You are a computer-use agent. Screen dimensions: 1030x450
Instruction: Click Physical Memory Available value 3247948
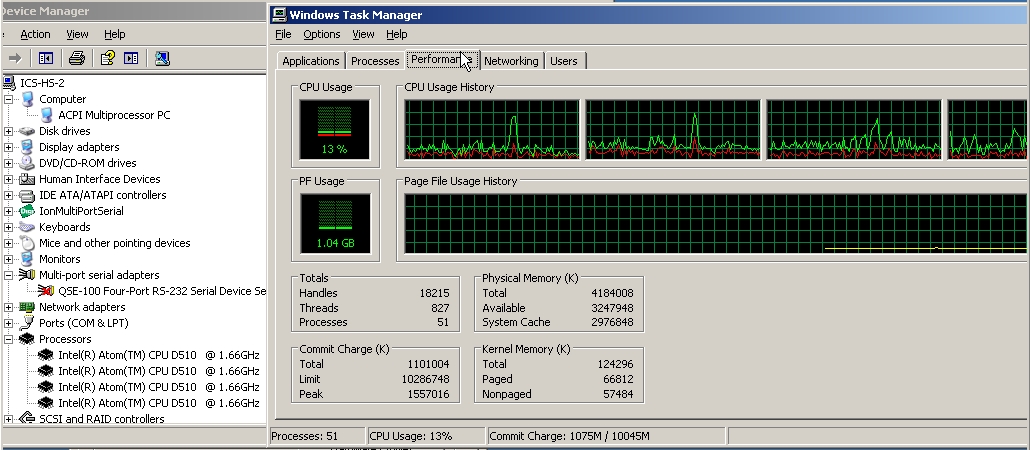point(612,308)
